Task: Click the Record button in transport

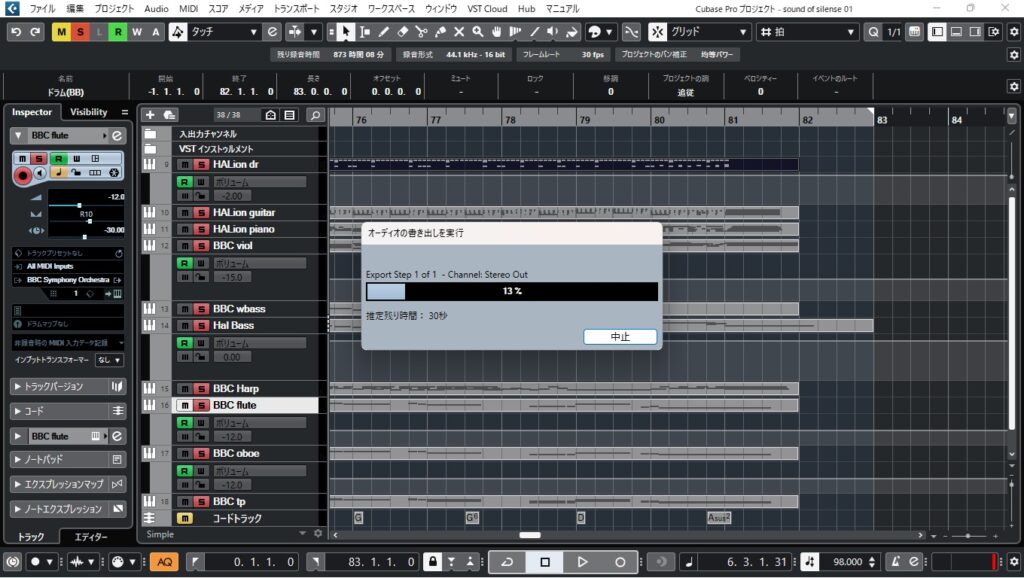Action: [620, 562]
